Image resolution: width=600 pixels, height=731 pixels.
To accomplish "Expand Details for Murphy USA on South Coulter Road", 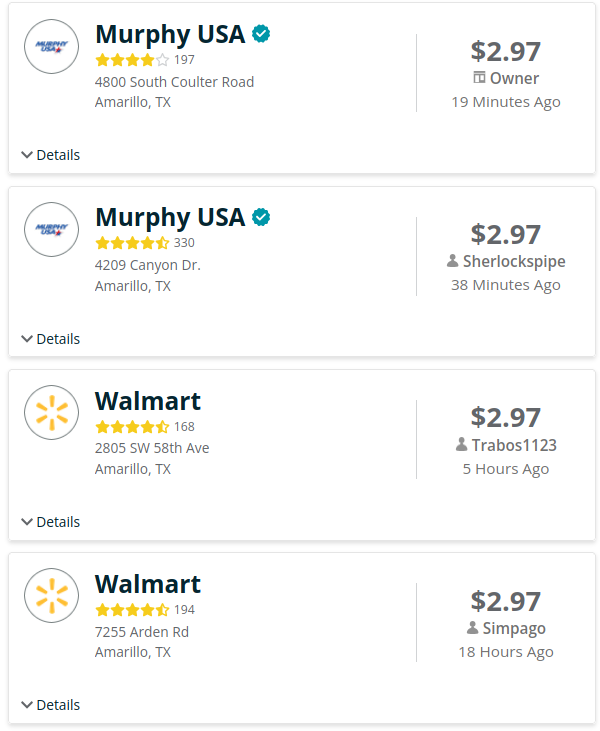I will point(51,155).
